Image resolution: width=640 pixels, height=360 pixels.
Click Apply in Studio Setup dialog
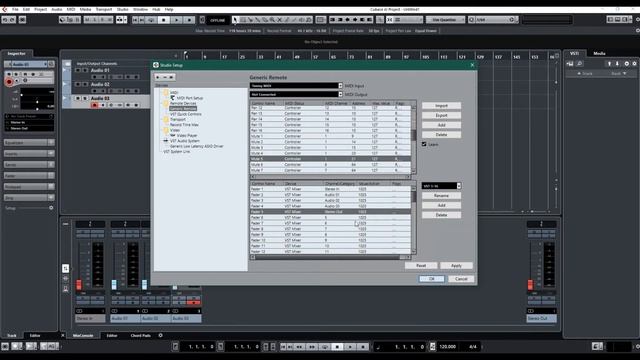(x=456, y=266)
